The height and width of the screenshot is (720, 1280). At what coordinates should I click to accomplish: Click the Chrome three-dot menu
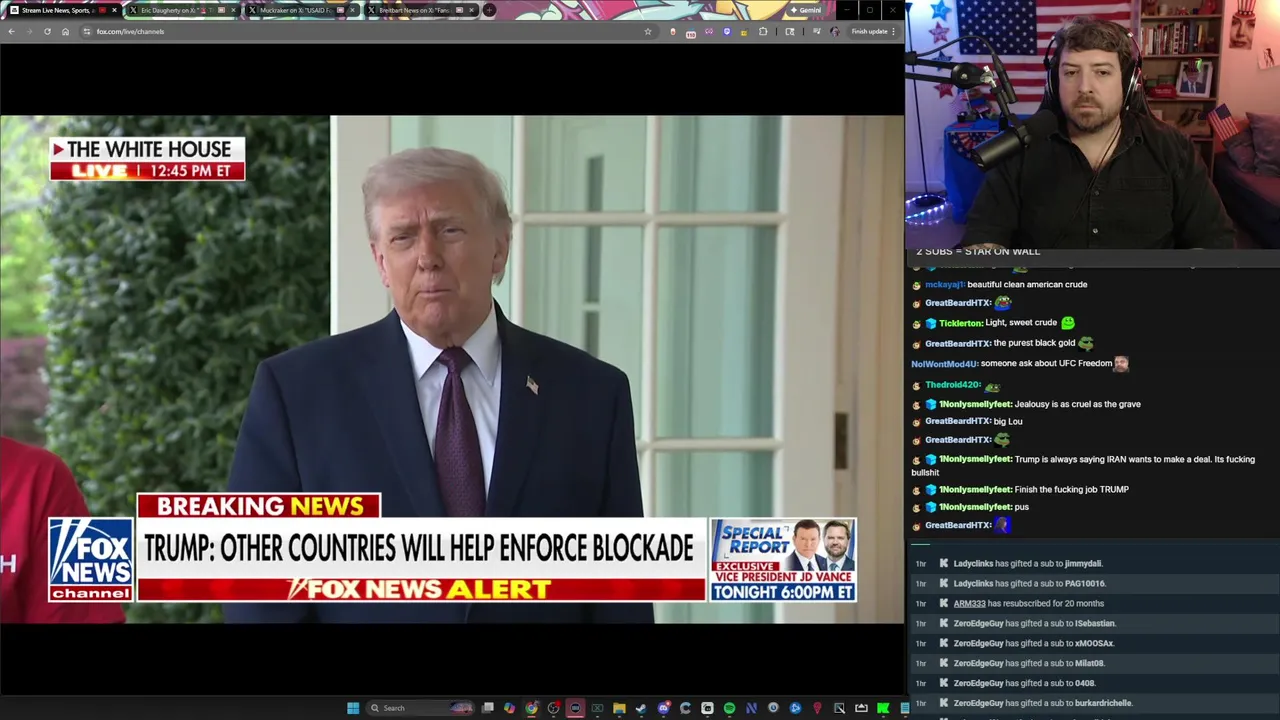point(893,31)
